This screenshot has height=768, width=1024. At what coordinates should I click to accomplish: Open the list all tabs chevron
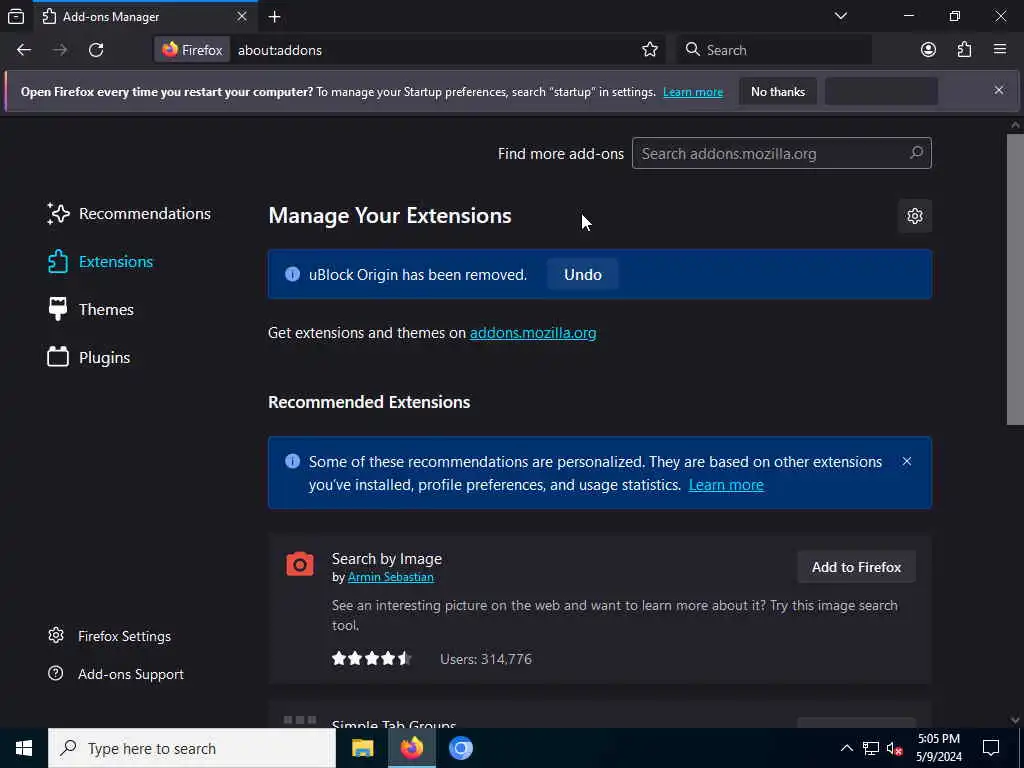[x=841, y=16]
